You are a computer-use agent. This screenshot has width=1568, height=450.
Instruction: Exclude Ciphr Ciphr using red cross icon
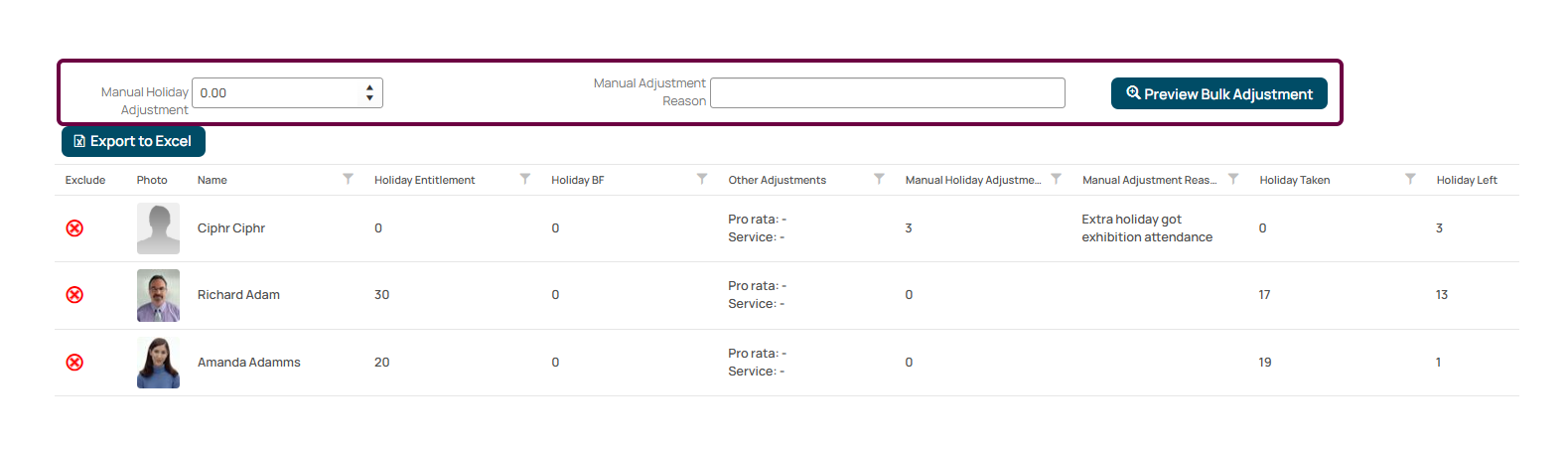coord(74,228)
